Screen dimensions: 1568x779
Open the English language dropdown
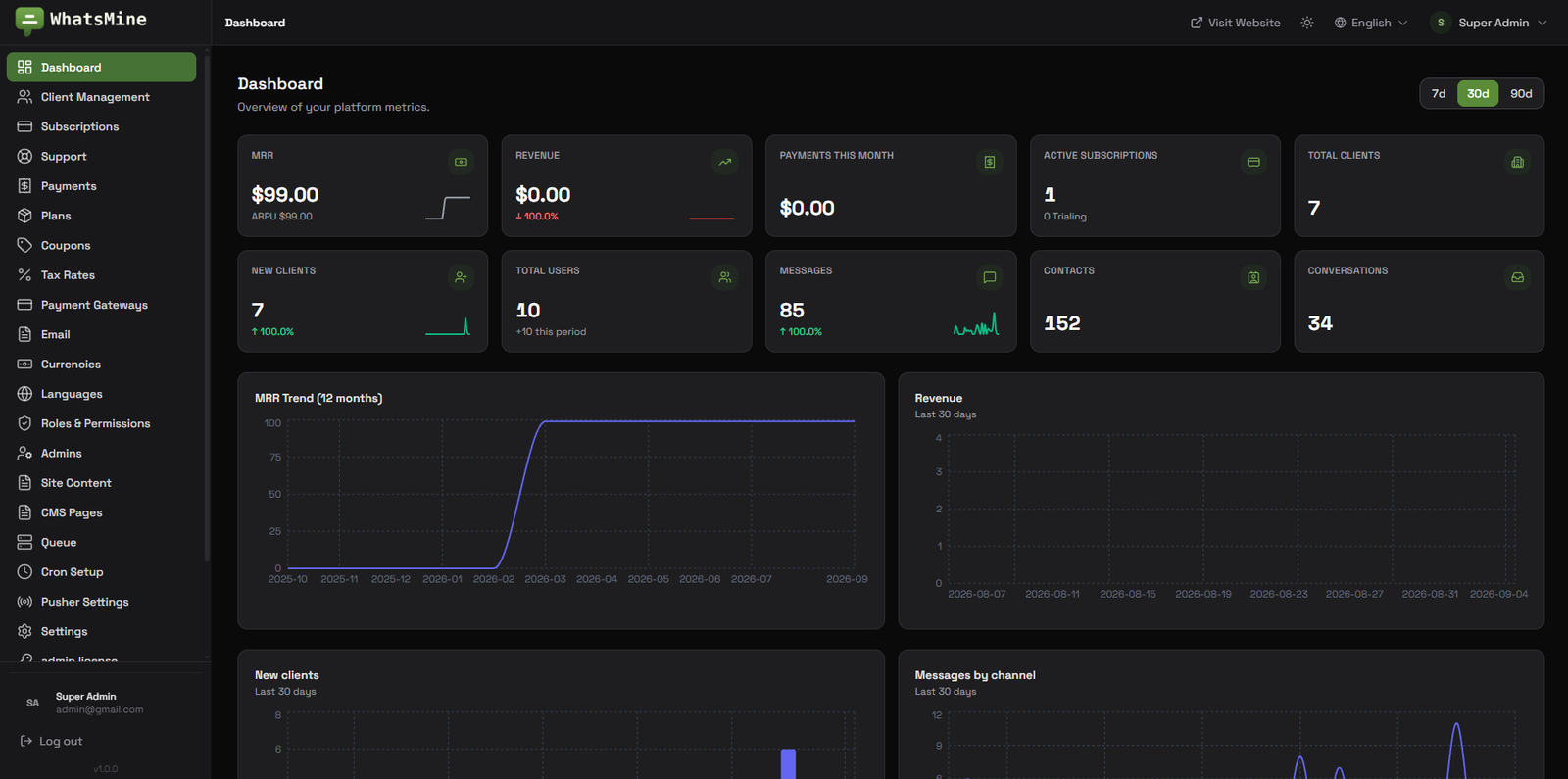(1371, 23)
